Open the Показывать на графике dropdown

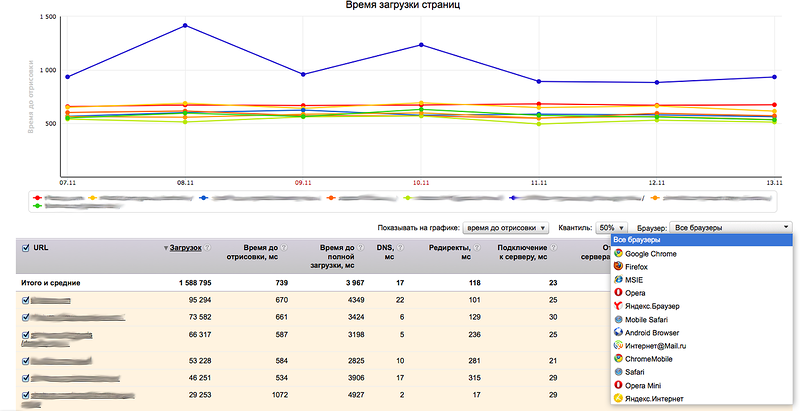(x=508, y=228)
